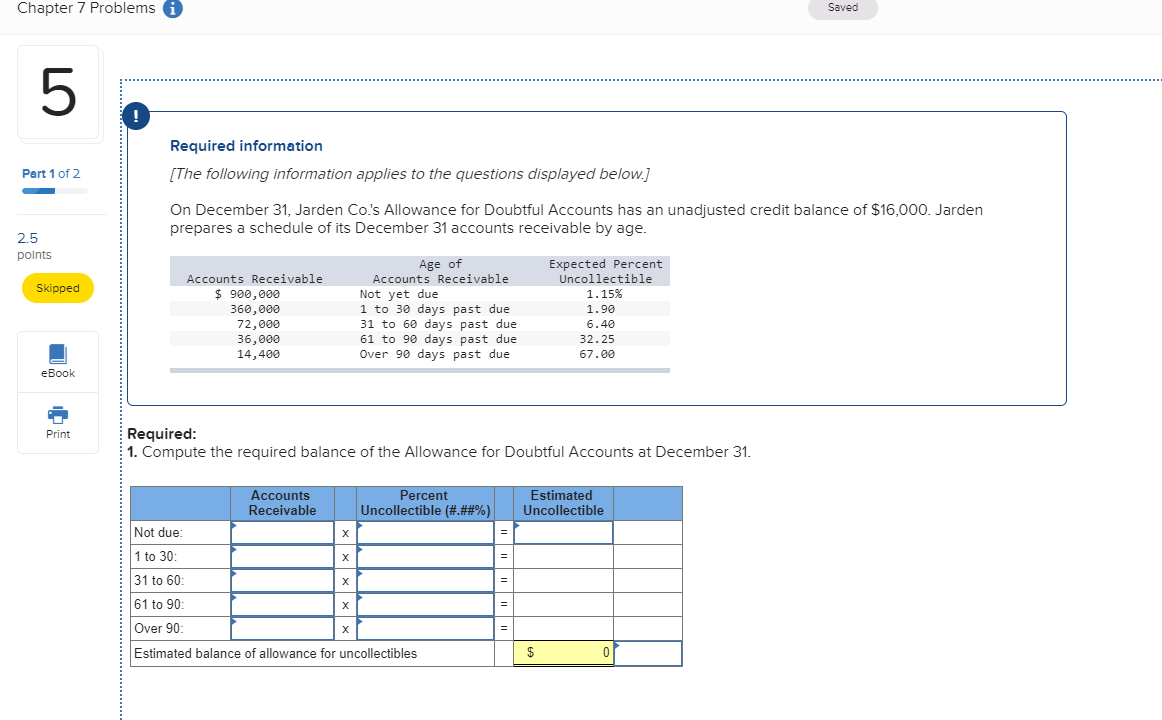The height and width of the screenshot is (720, 1162).
Task: Click the Over 90 Percent Uncollectible input
Action: point(424,628)
